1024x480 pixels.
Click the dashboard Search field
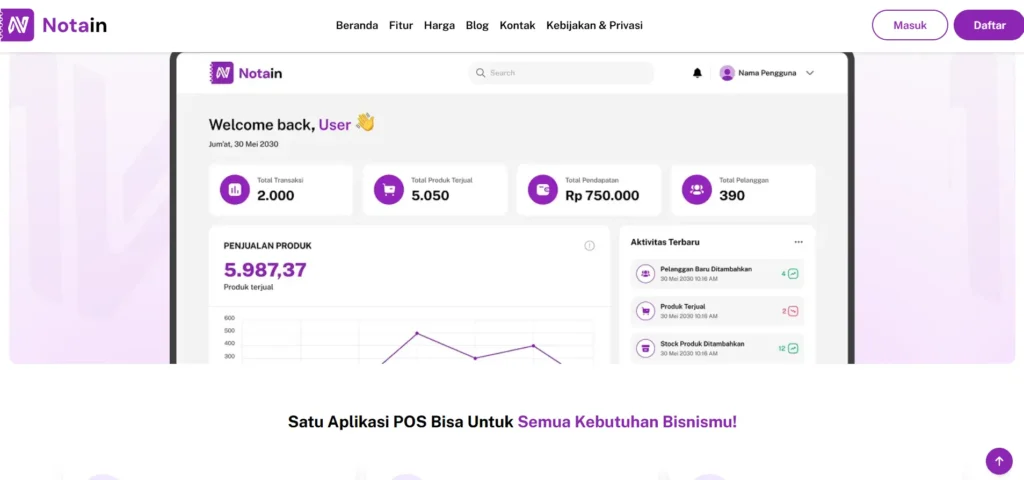[x=561, y=73]
